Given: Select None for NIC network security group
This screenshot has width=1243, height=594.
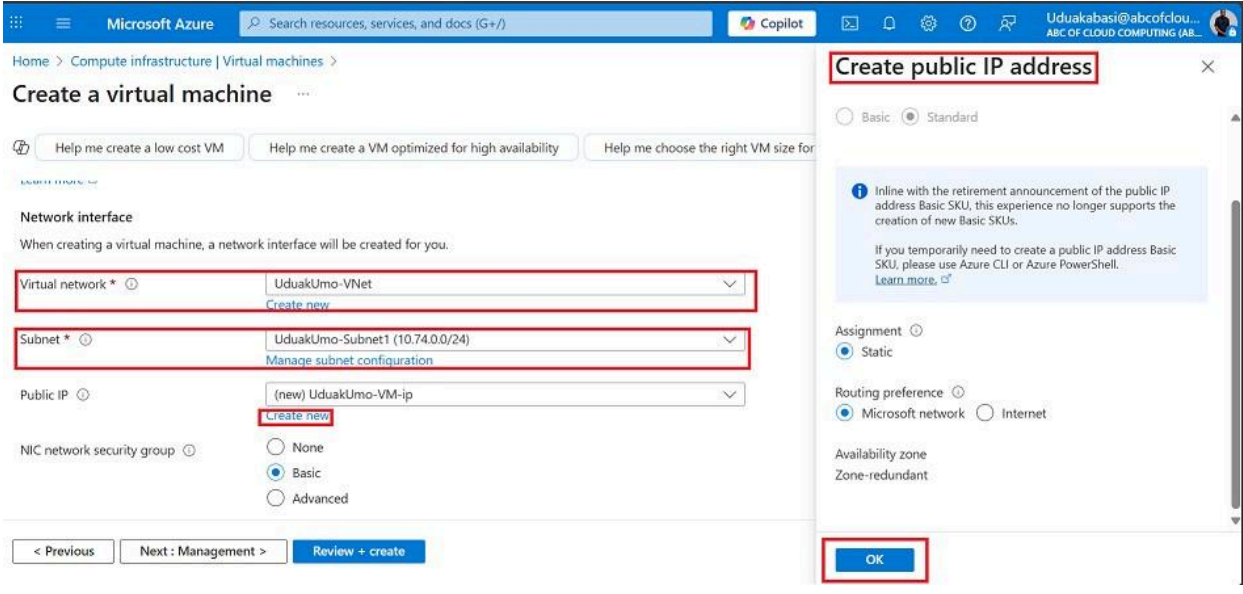Looking at the screenshot, I should point(275,448).
